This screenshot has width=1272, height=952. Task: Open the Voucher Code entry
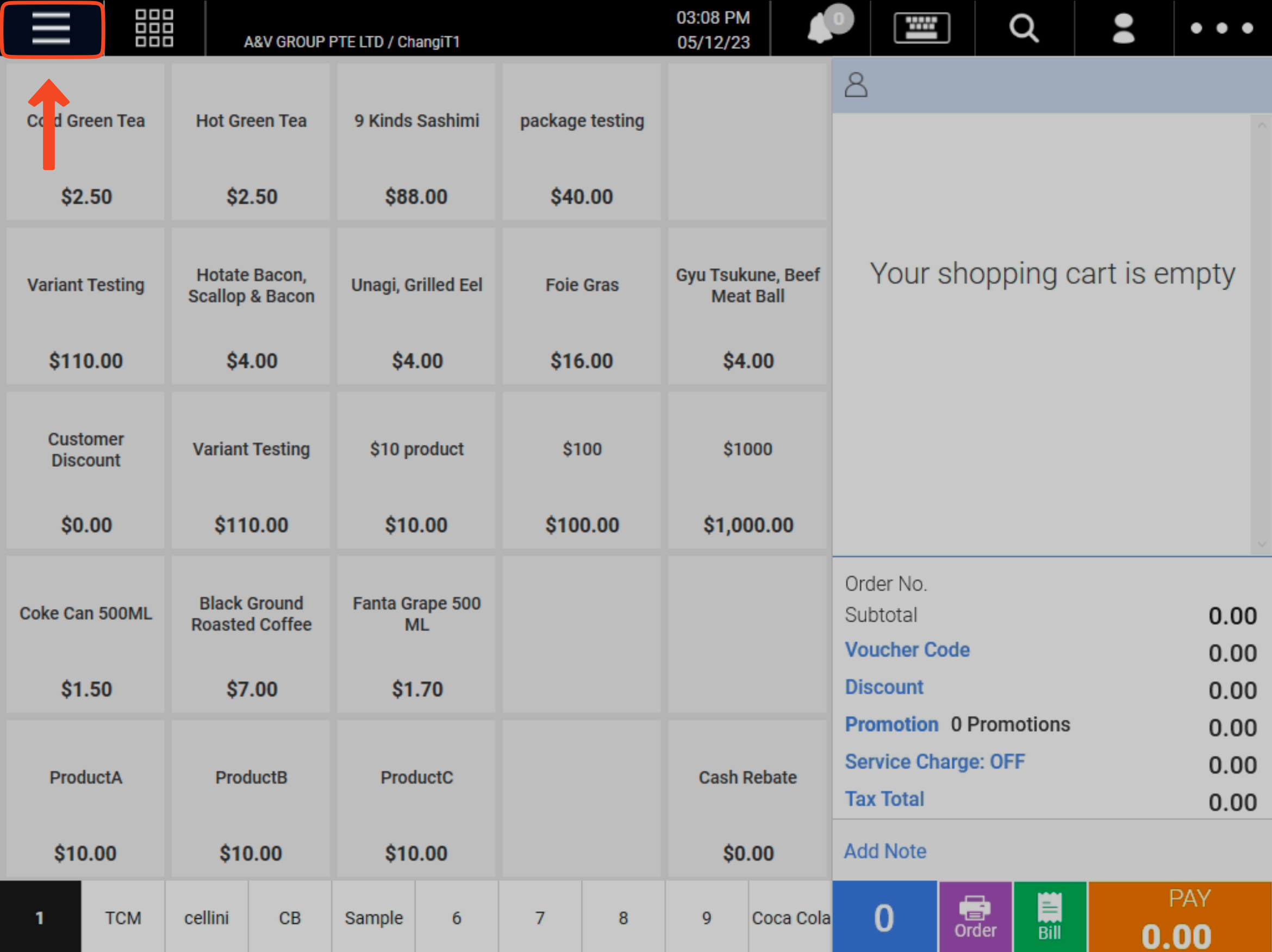coord(907,650)
